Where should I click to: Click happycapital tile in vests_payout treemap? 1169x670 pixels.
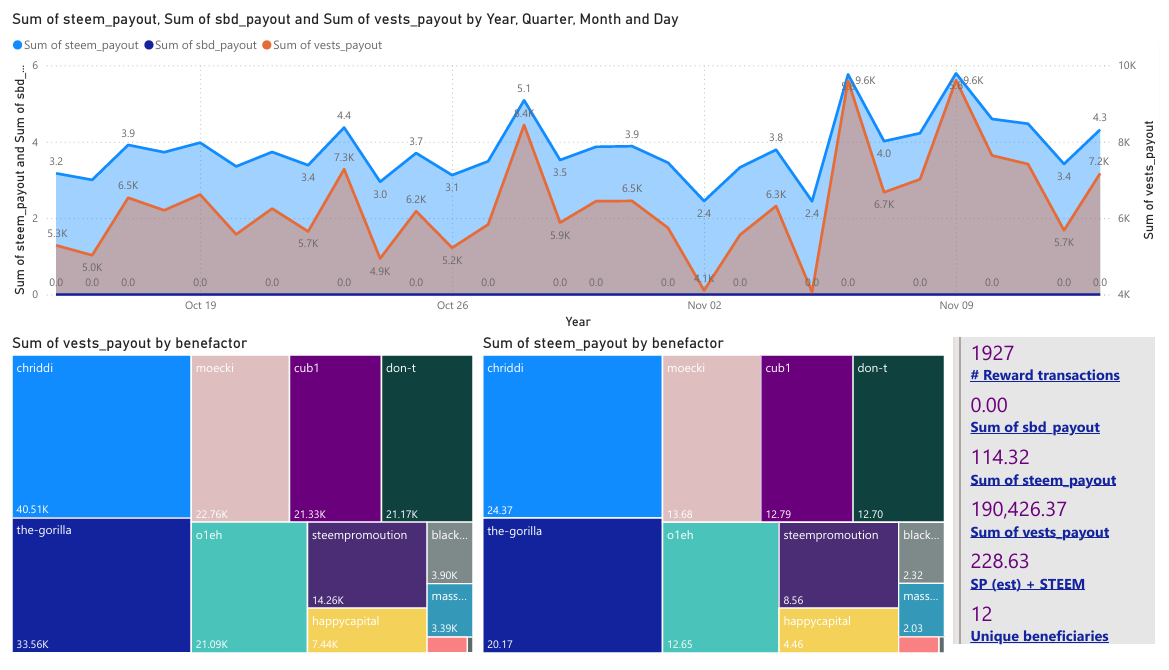[367, 631]
